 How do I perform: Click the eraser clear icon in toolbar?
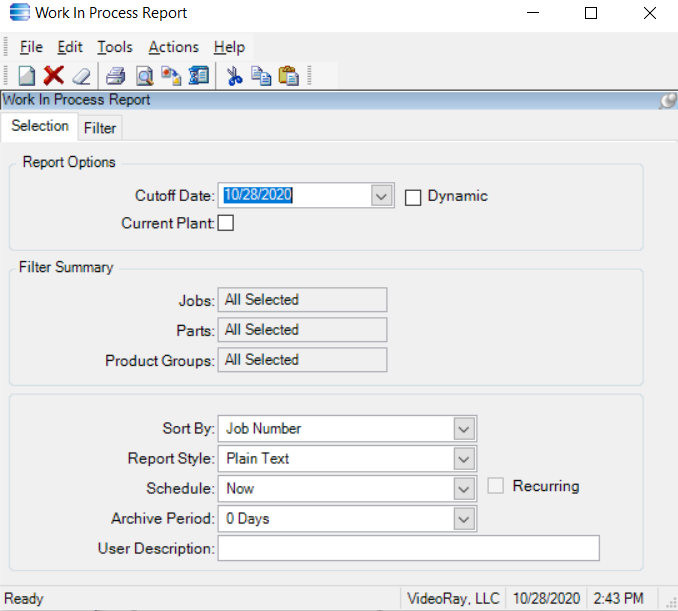click(x=81, y=76)
